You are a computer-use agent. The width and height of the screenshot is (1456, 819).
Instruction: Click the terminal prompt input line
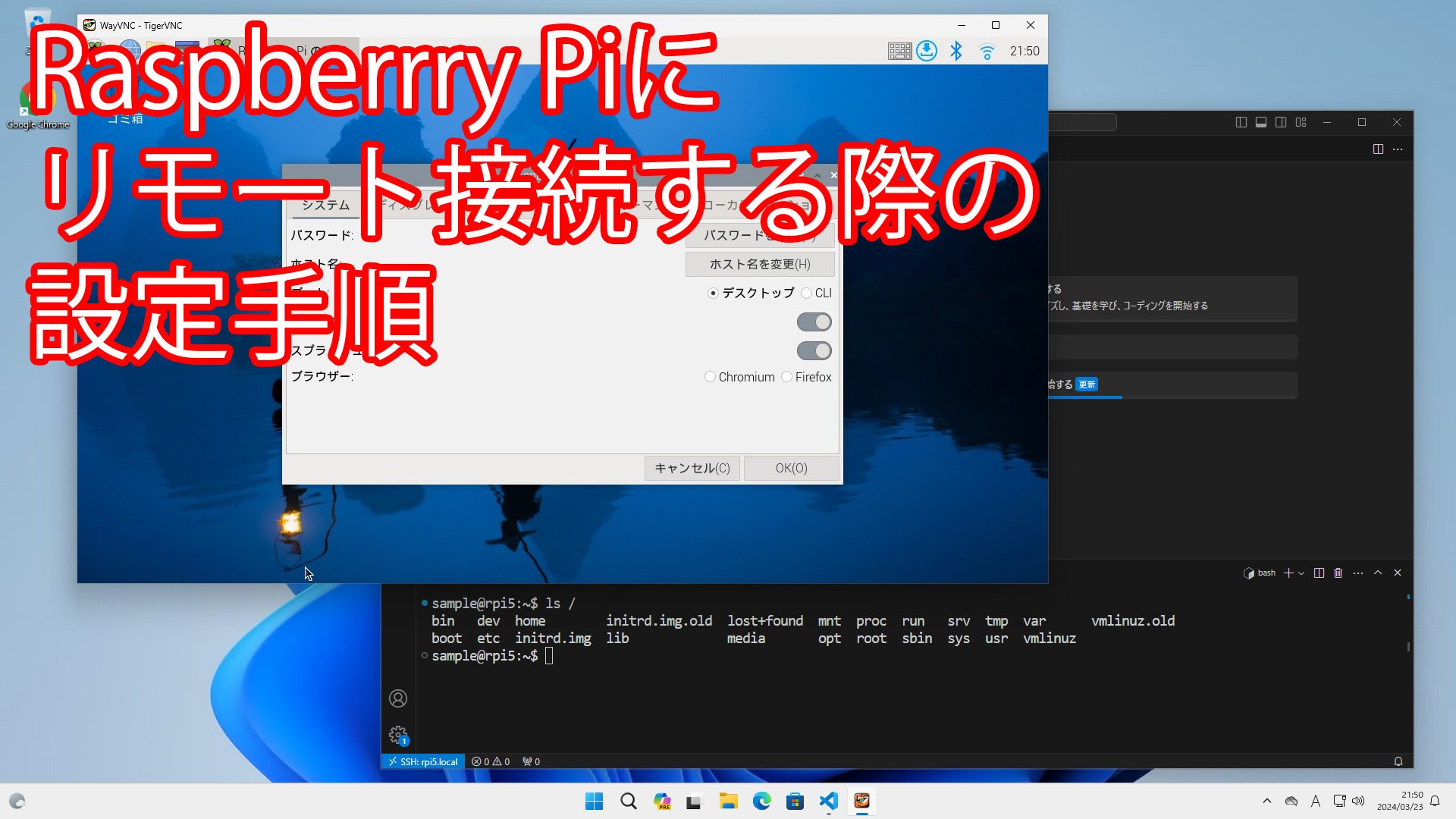click(x=550, y=656)
